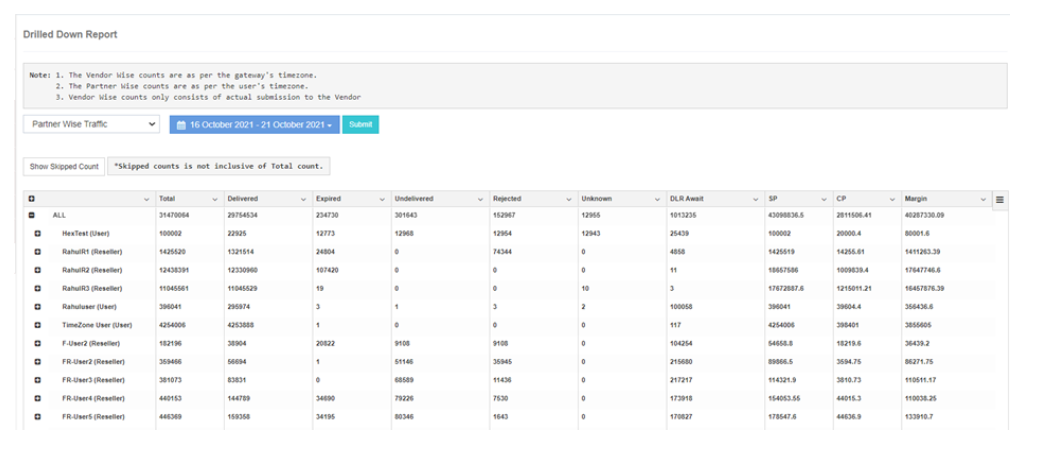1038x459 pixels.
Task: Expand the Rahuluser (User) row
Action: [x=38, y=307]
